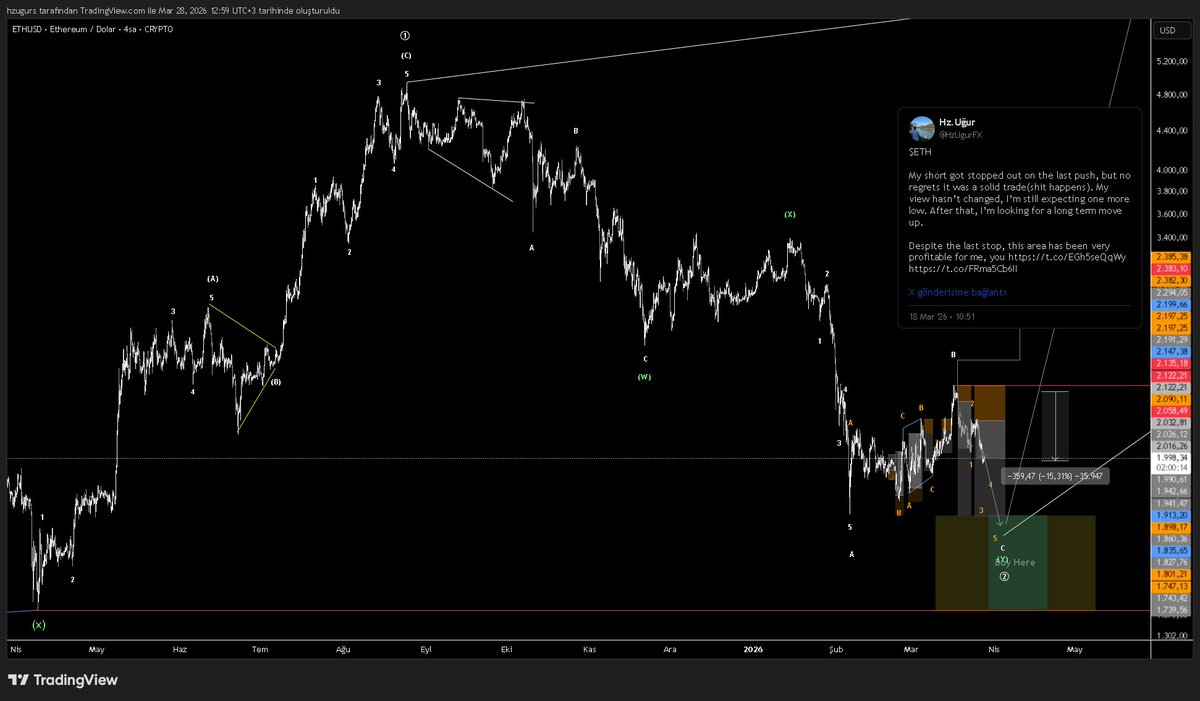The image size is (1200, 701).
Task: Click the 2026 year on time axis
Action: pyautogui.click(x=754, y=649)
